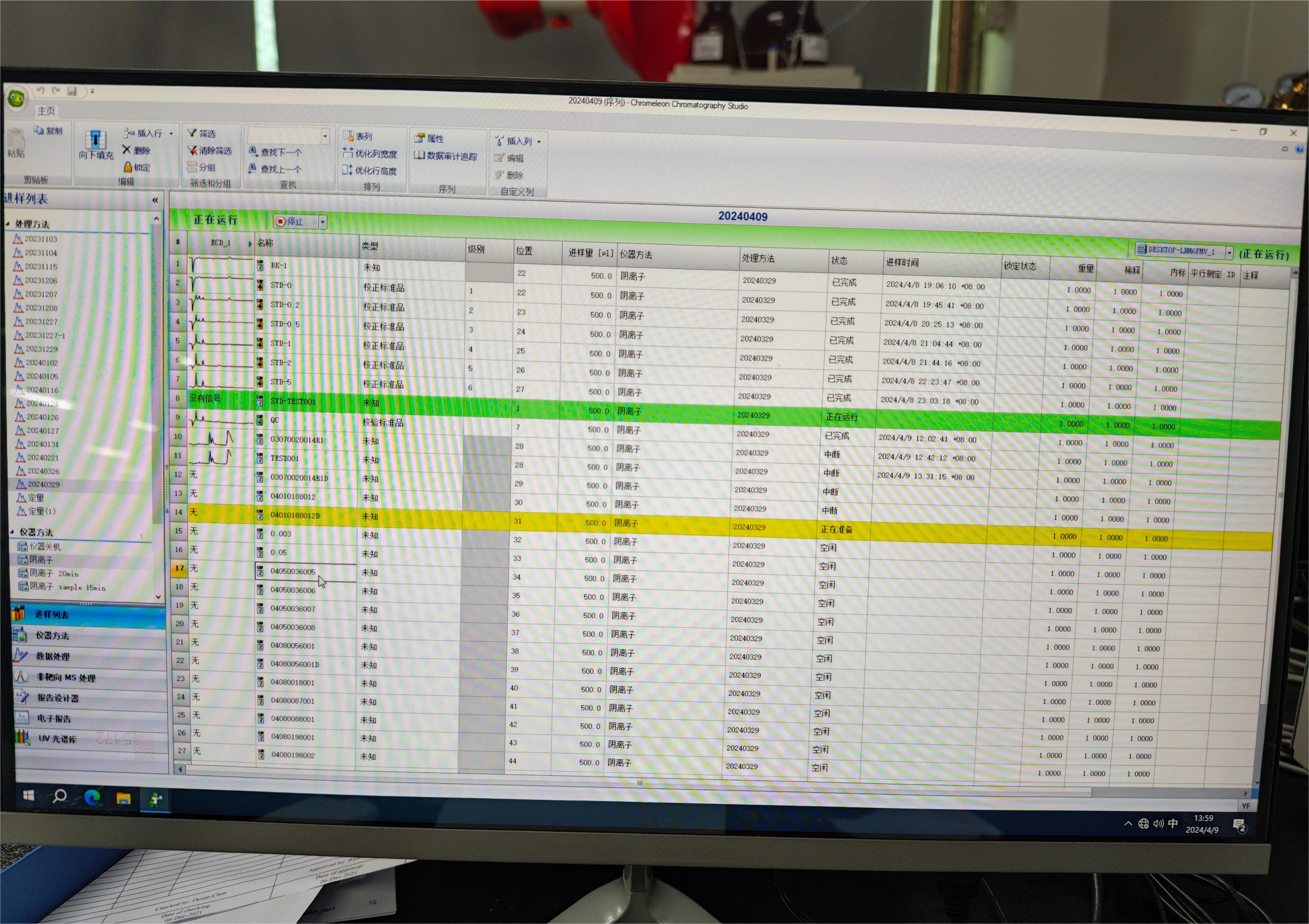This screenshot has height=924, width=1309.
Task: Select processing method 20240329 in tree
Action: tap(43, 485)
